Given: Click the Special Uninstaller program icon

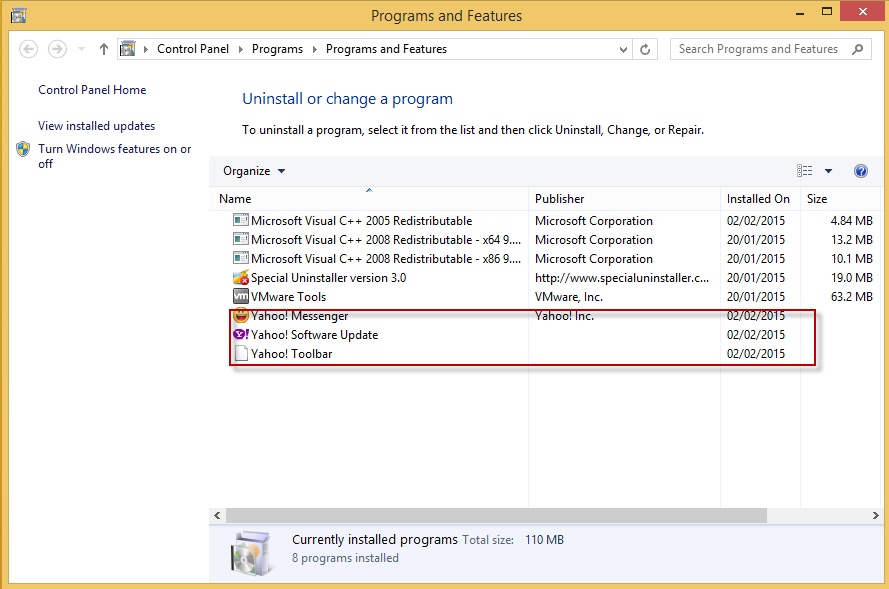Looking at the screenshot, I should pos(241,277).
